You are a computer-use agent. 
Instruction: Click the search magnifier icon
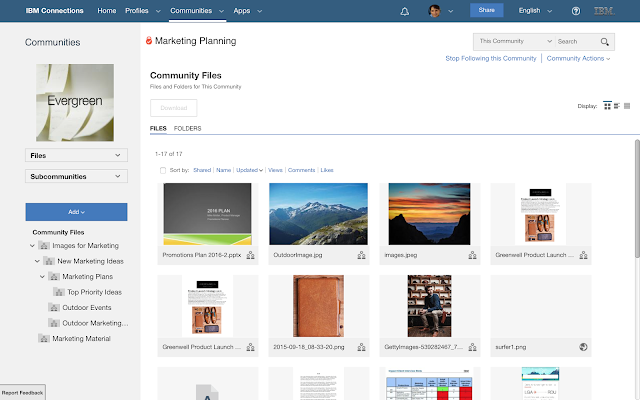pyautogui.click(x=604, y=42)
